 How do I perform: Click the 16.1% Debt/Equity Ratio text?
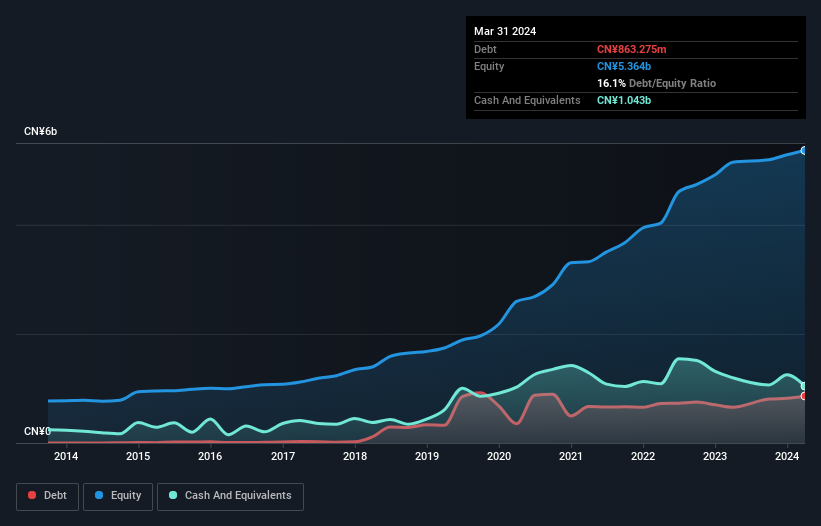click(x=657, y=83)
